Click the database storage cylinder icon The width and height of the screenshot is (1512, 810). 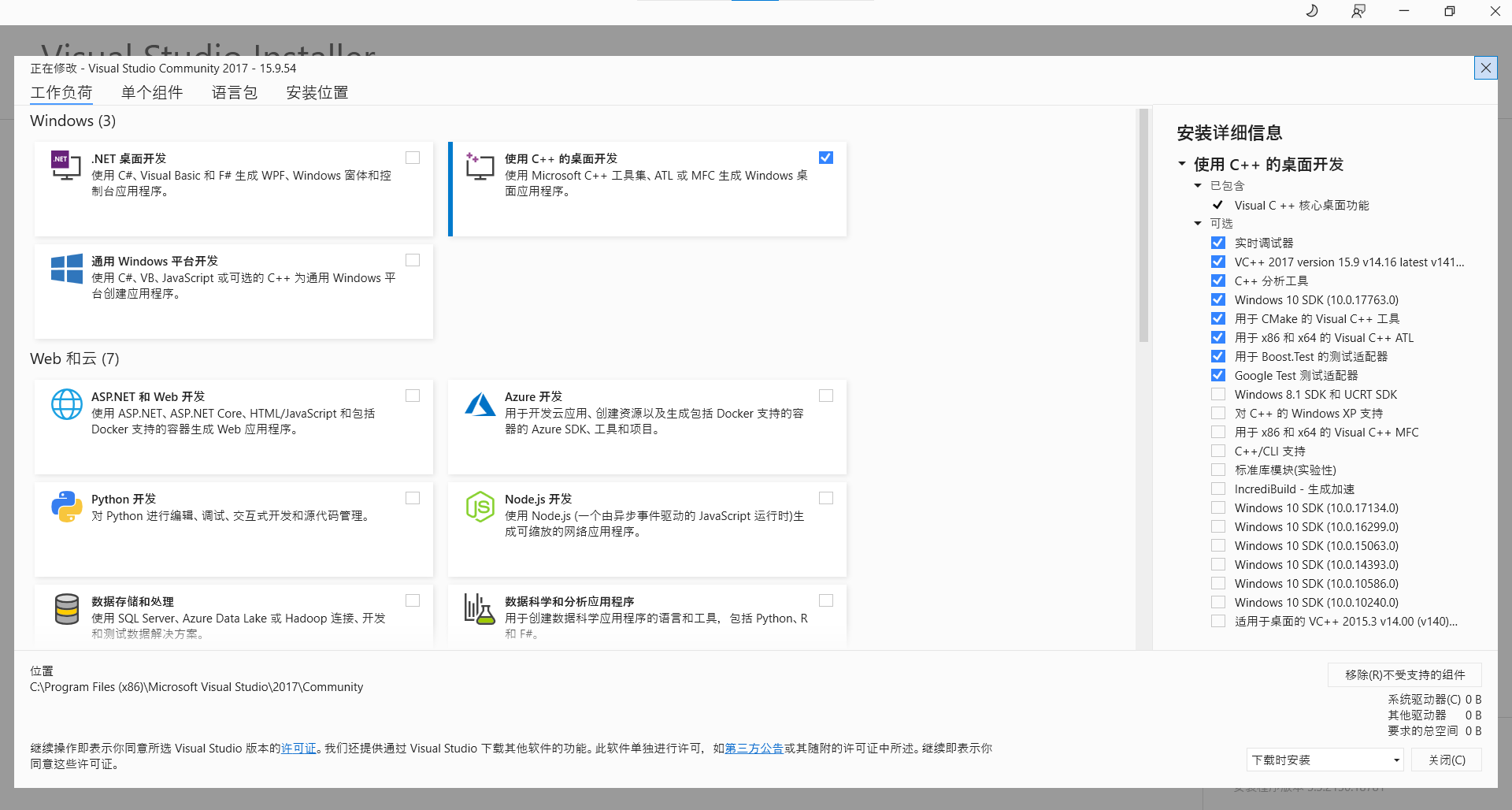66,609
